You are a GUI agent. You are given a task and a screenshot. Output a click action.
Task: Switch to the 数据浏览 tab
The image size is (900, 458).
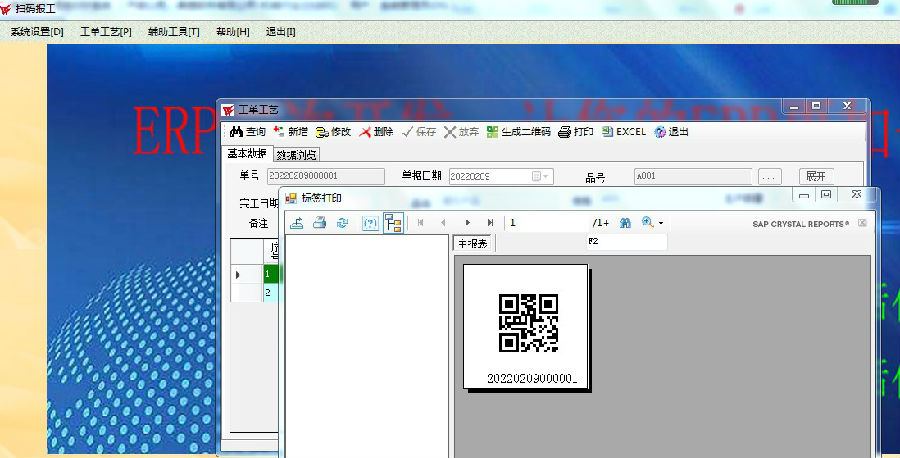coord(296,155)
